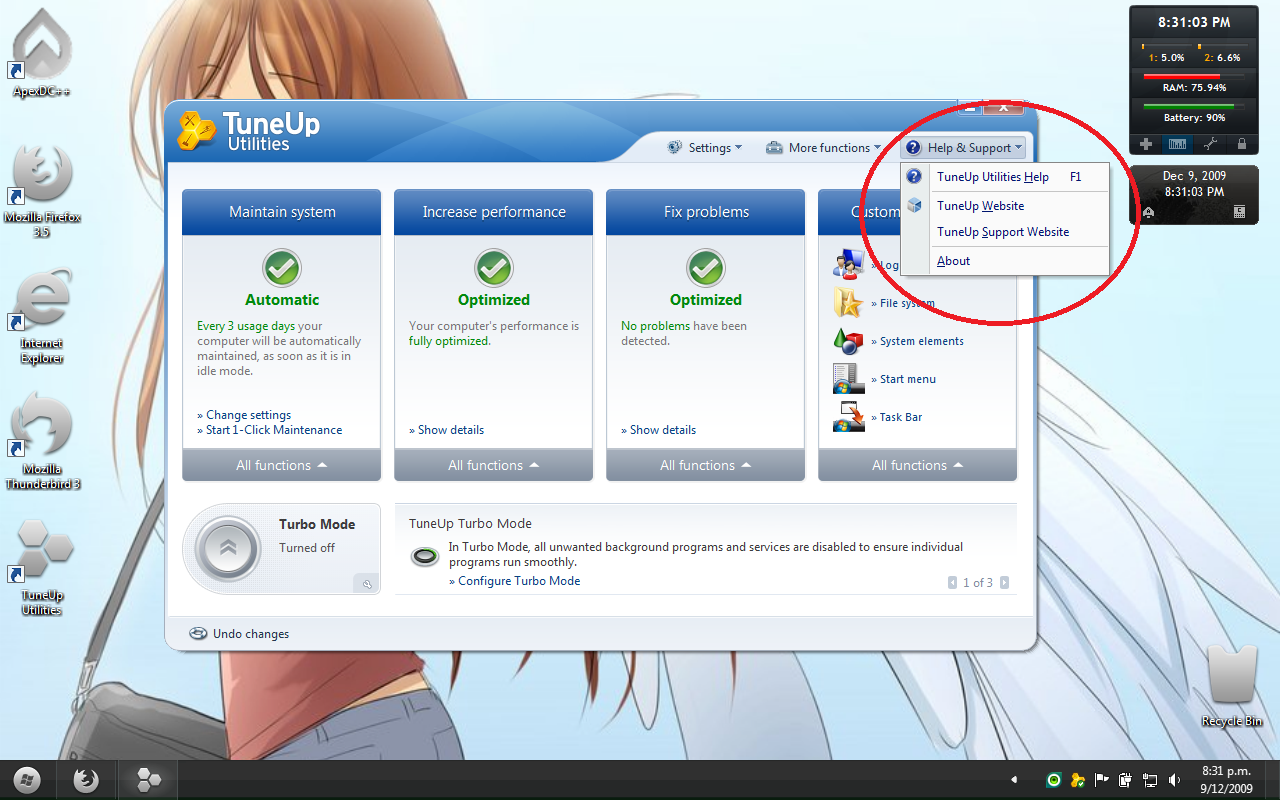Select TuneUp Website menu entry
The height and width of the screenshot is (800, 1280).
1005,206
